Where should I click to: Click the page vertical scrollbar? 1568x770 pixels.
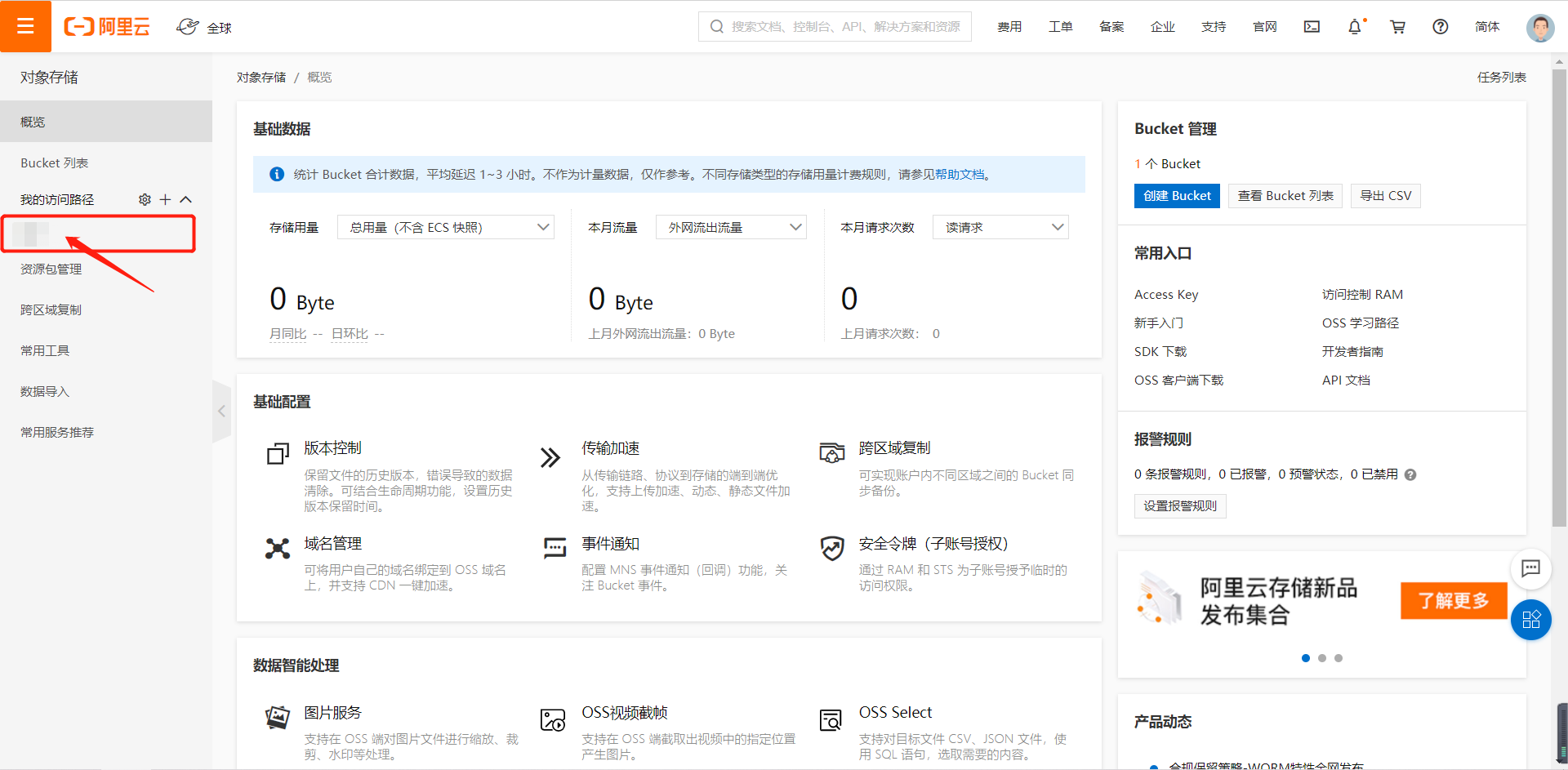pyautogui.click(x=1560, y=298)
